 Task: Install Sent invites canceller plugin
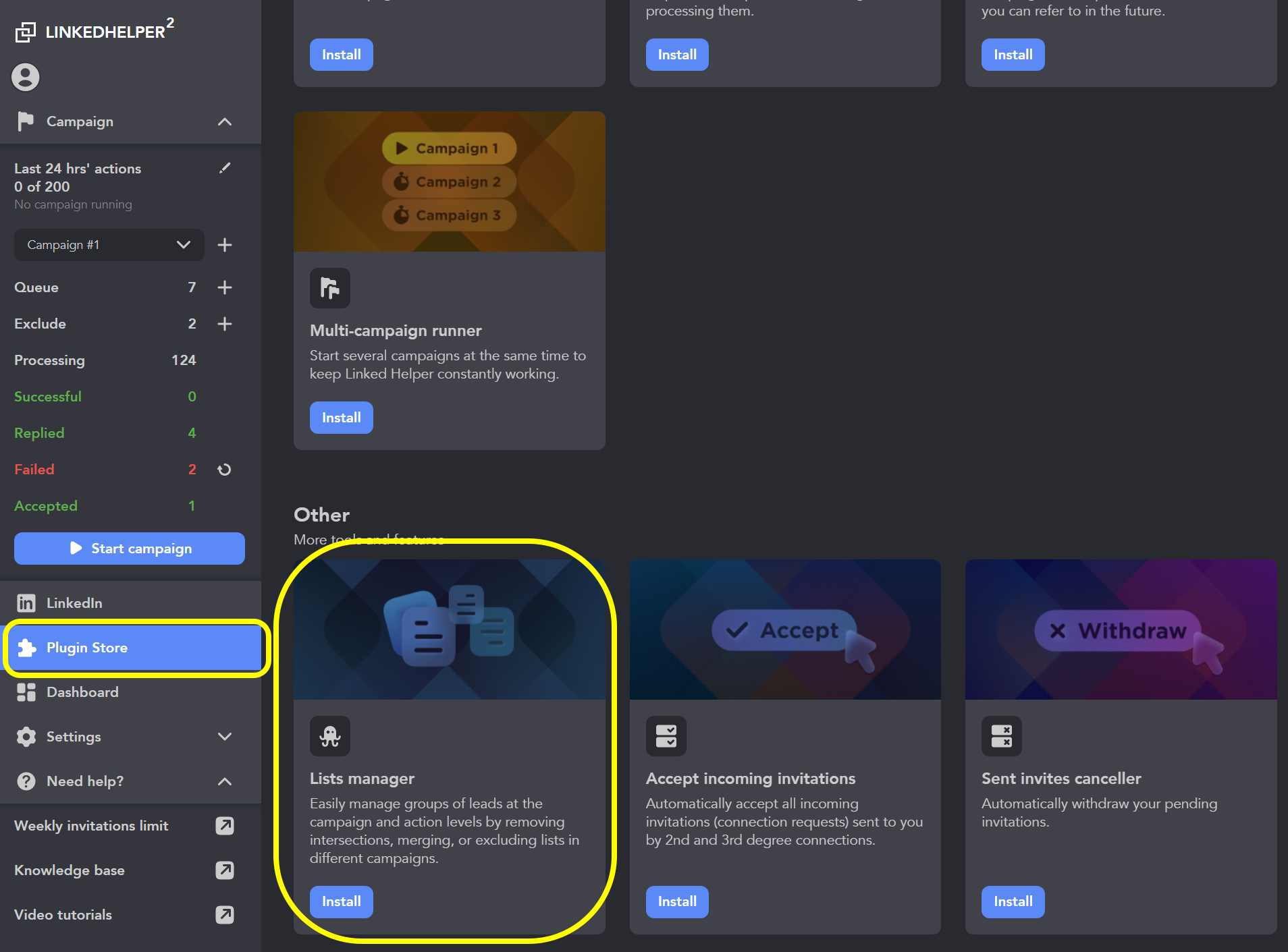click(x=1013, y=901)
